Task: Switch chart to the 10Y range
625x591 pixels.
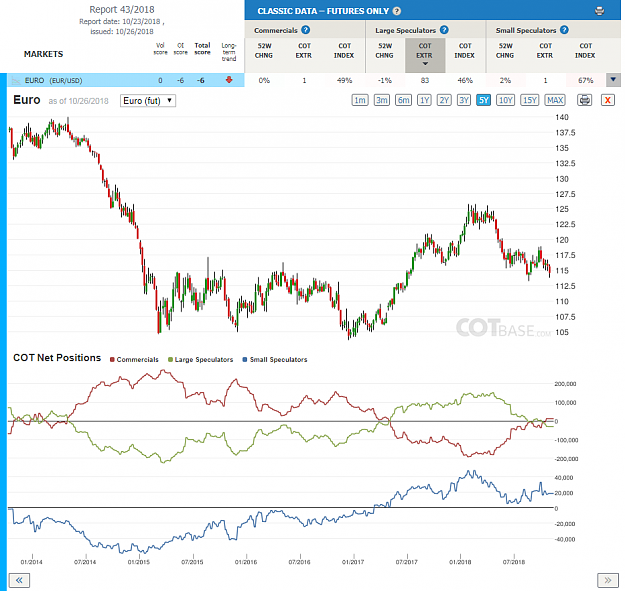Action: [x=505, y=100]
